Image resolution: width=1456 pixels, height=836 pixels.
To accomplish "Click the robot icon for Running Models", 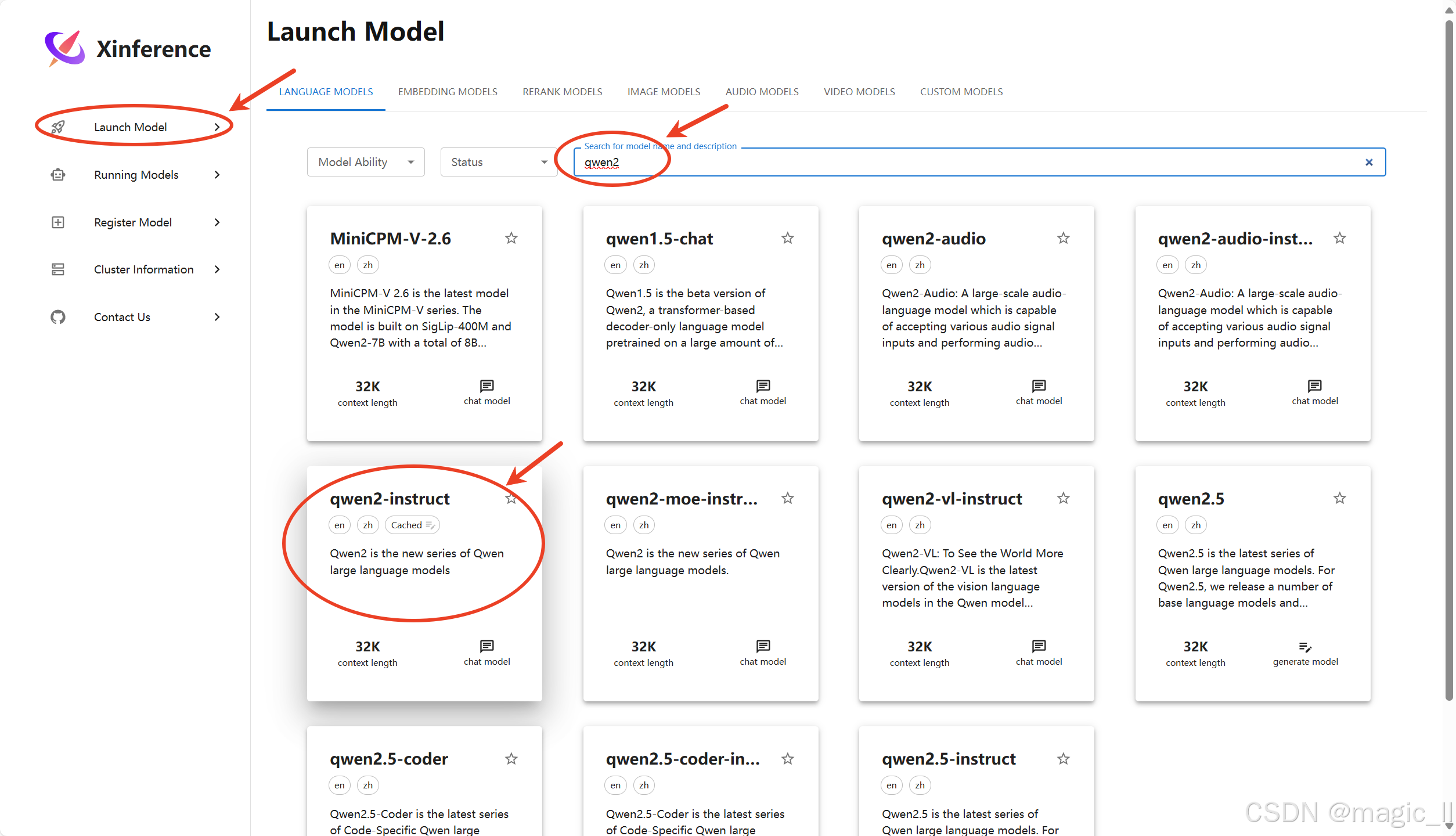I will pyautogui.click(x=58, y=175).
